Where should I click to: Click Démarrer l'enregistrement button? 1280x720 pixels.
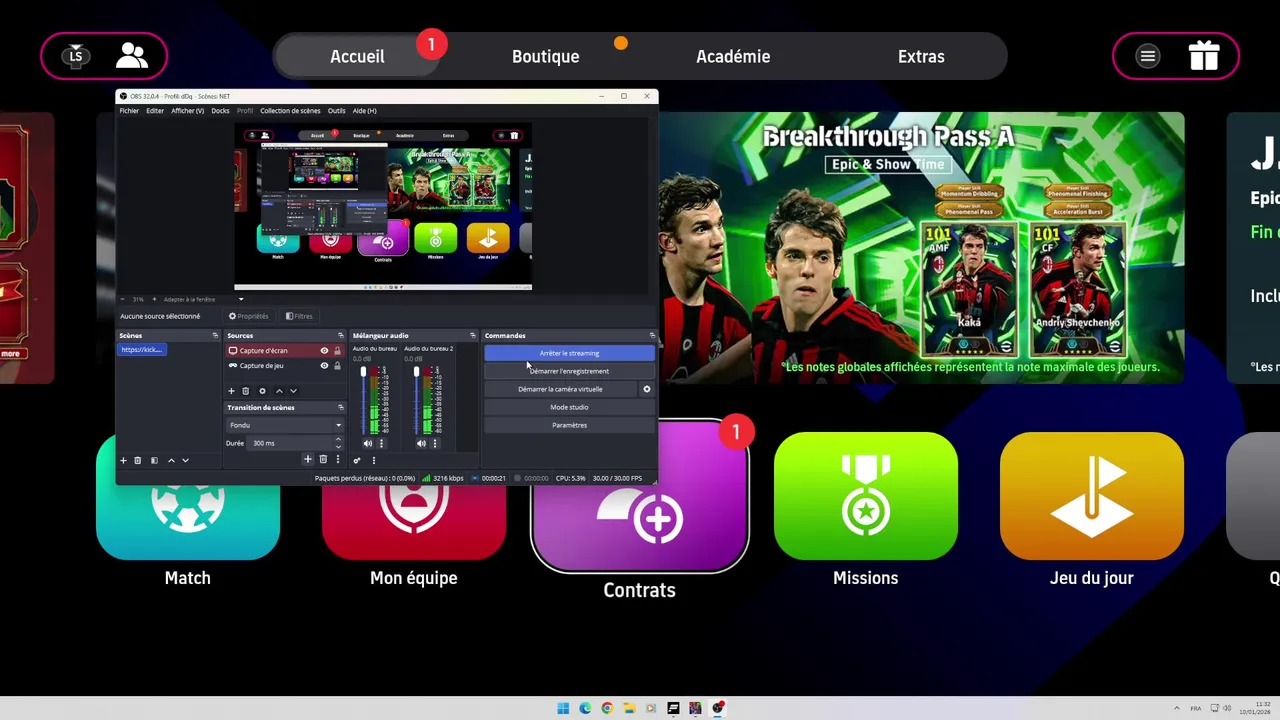click(x=569, y=371)
